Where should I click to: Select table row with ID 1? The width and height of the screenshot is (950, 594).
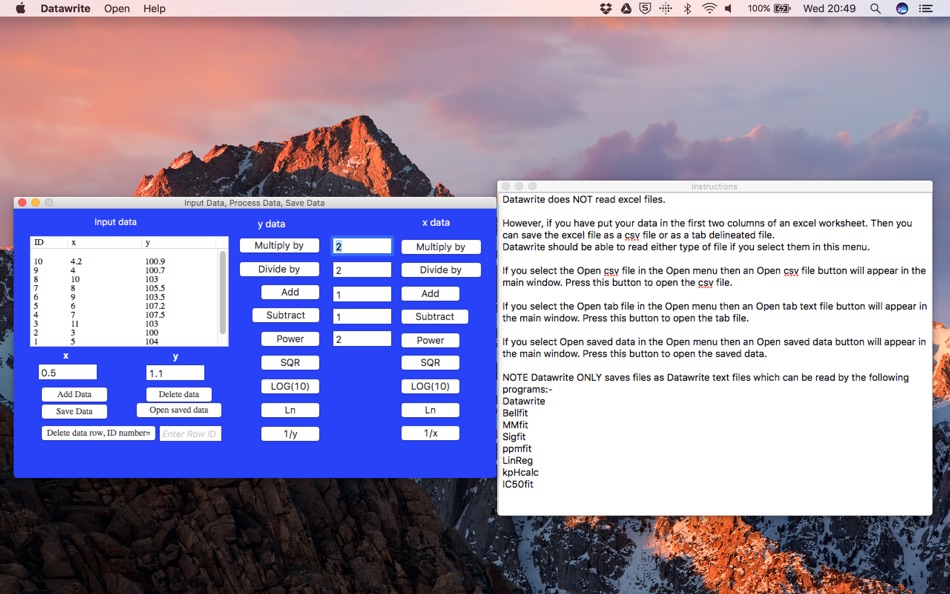(x=124, y=342)
